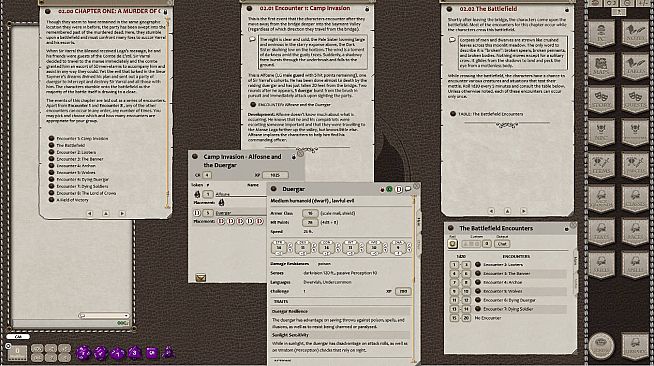Go to previous page in Chapter One window
654x366 pixels.
89,213
